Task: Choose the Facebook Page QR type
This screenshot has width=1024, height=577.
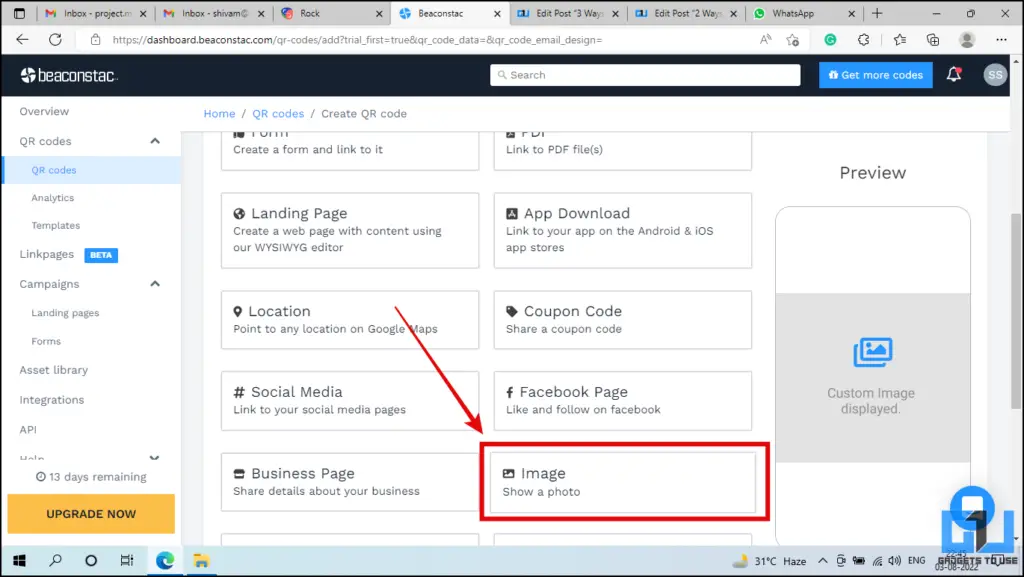Action: click(x=622, y=401)
